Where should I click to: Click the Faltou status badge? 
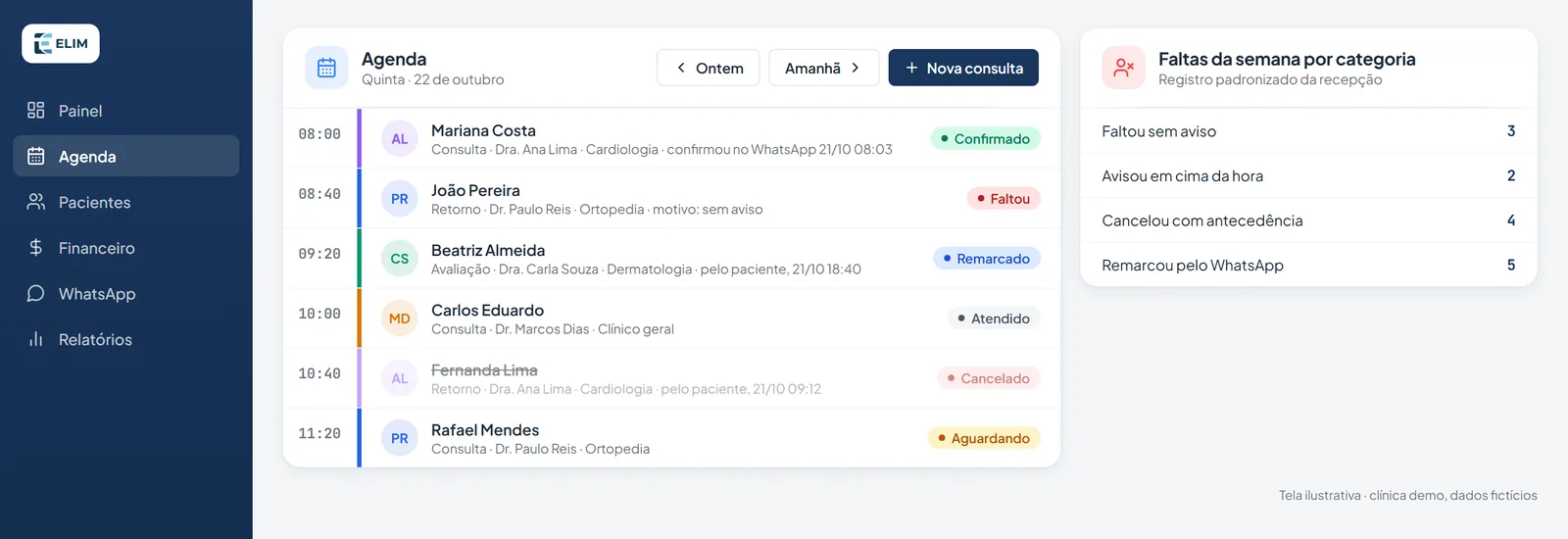click(x=1004, y=199)
